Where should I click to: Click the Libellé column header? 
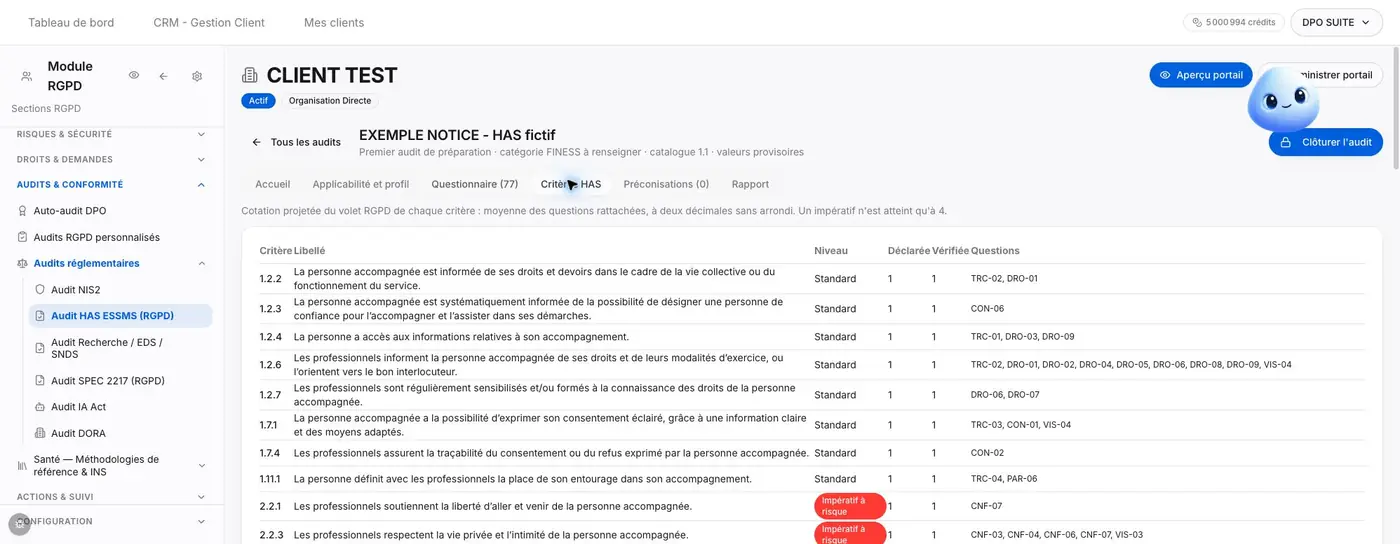(x=309, y=251)
